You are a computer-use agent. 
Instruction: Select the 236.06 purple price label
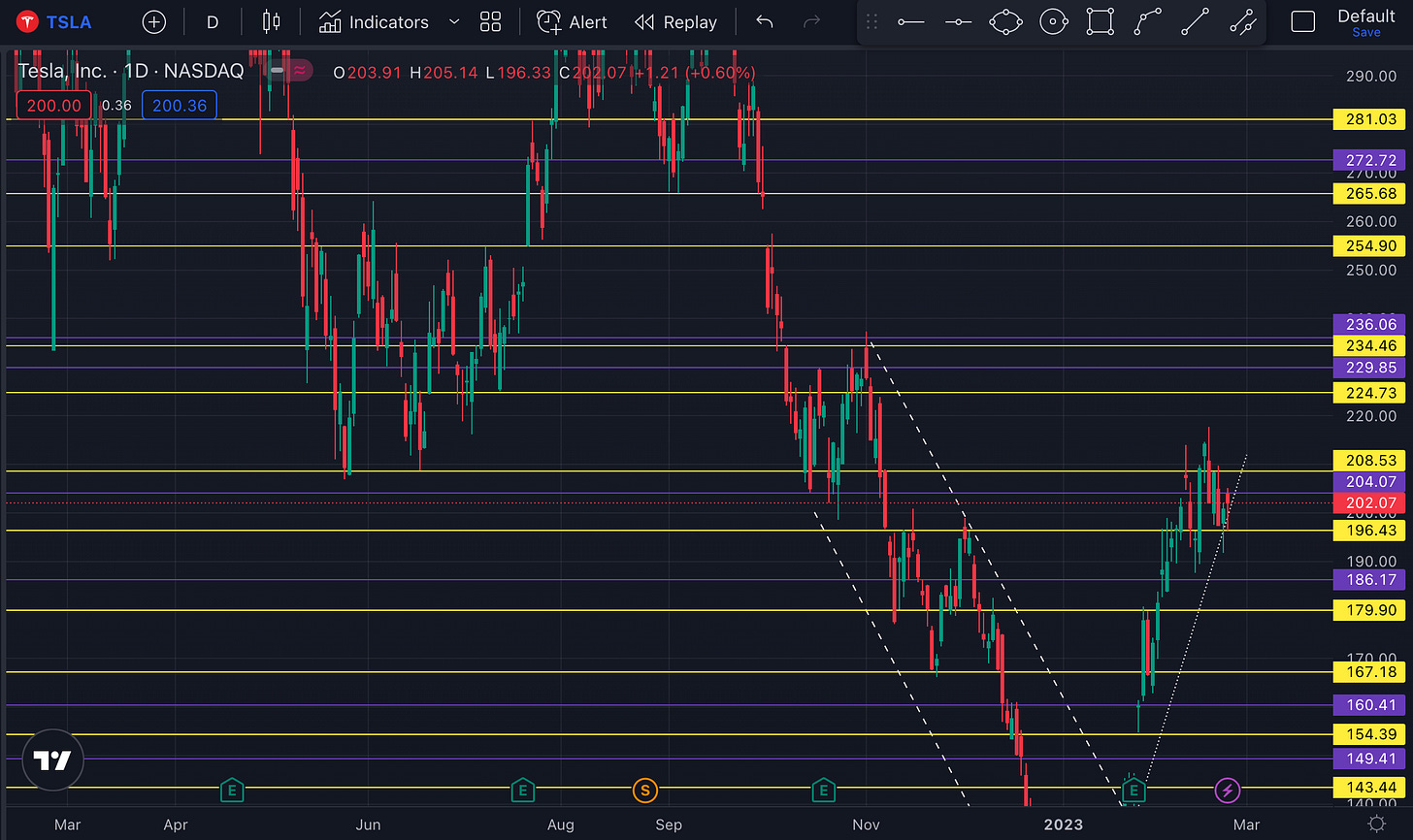click(x=1371, y=324)
